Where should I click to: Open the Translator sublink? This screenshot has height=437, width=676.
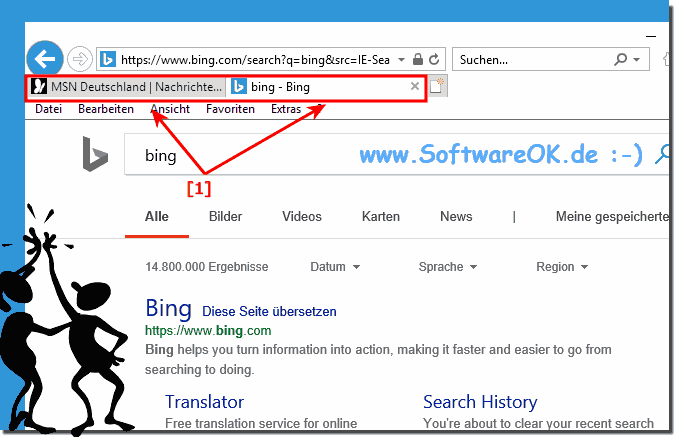click(x=204, y=402)
